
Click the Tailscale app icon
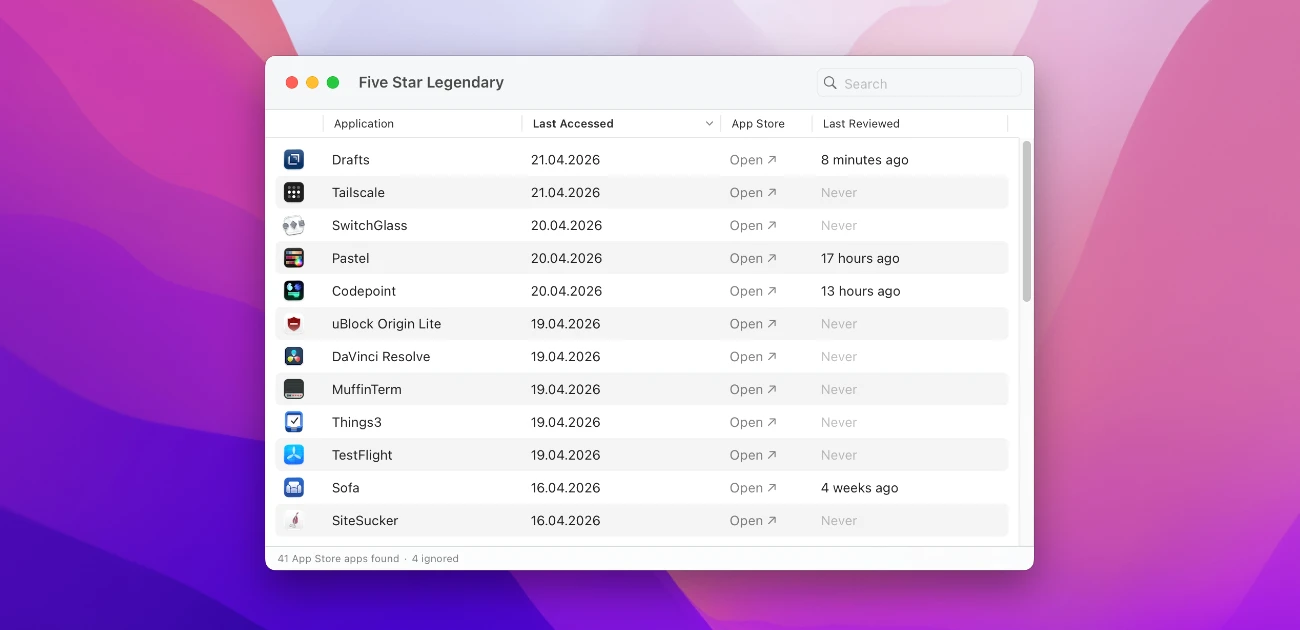coord(293,192)
